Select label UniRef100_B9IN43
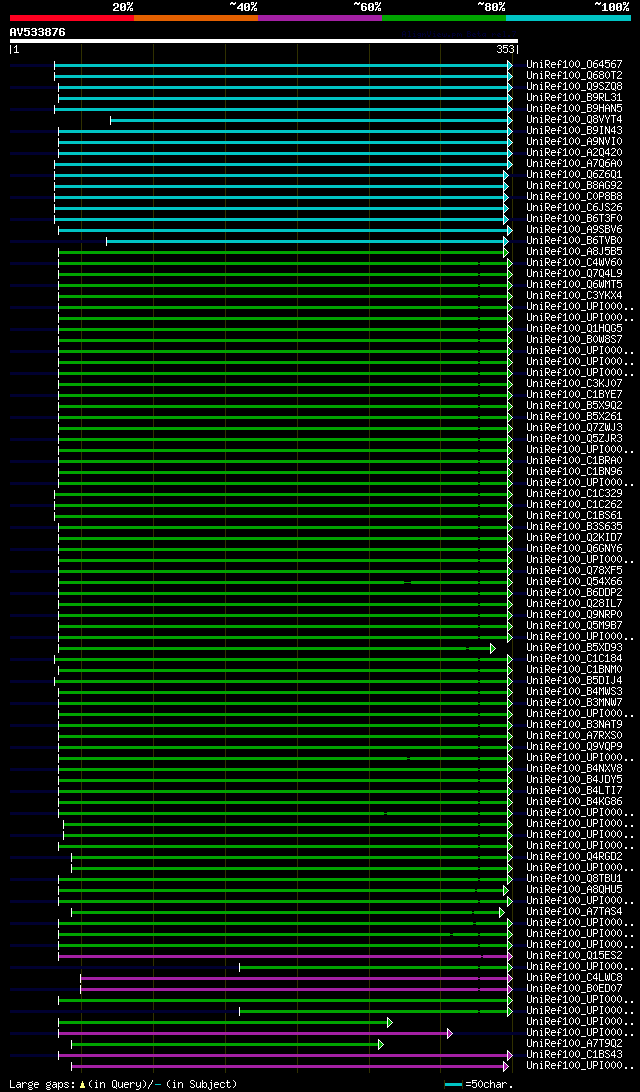Screen dimensions: 640x1092 (x=575, y=130)
